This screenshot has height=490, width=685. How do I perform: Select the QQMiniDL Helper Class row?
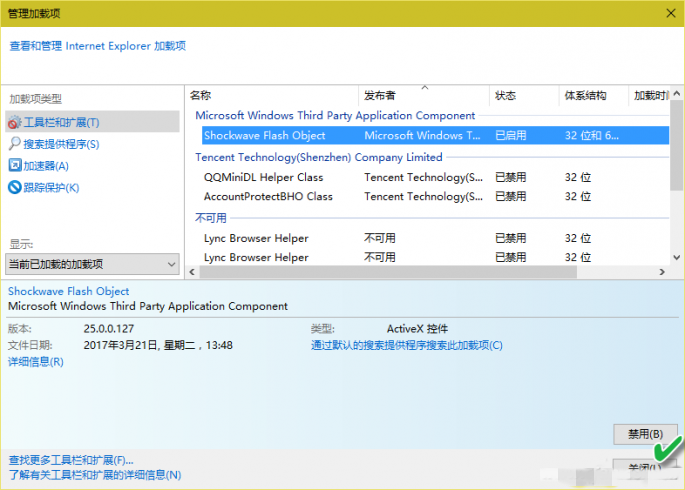(435, 177)
